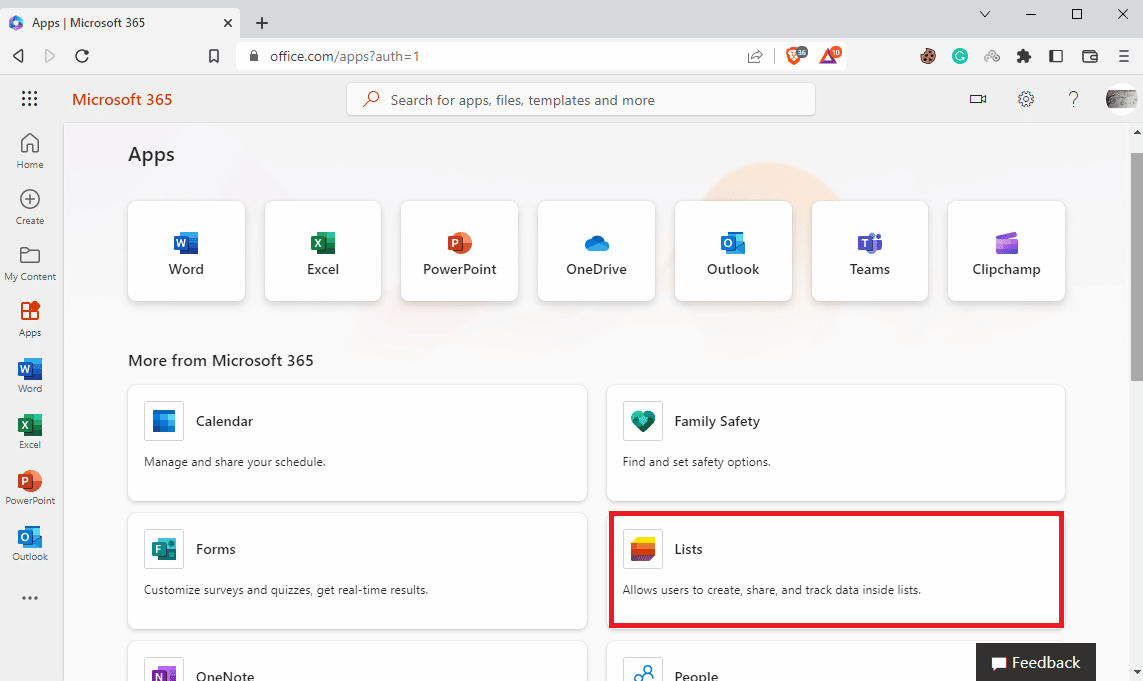
Task: Open the Grammarly extension icon
Action: pyautogui.click(x=960, y=56)
